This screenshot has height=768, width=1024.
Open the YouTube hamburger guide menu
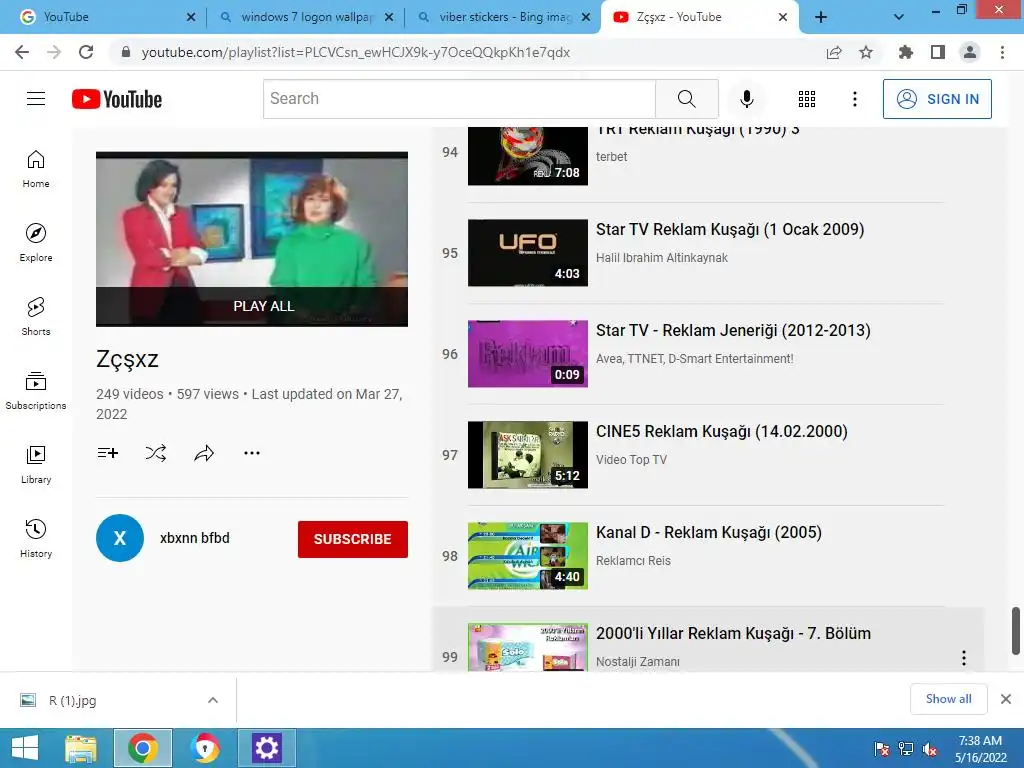click(x=36, y=99)
